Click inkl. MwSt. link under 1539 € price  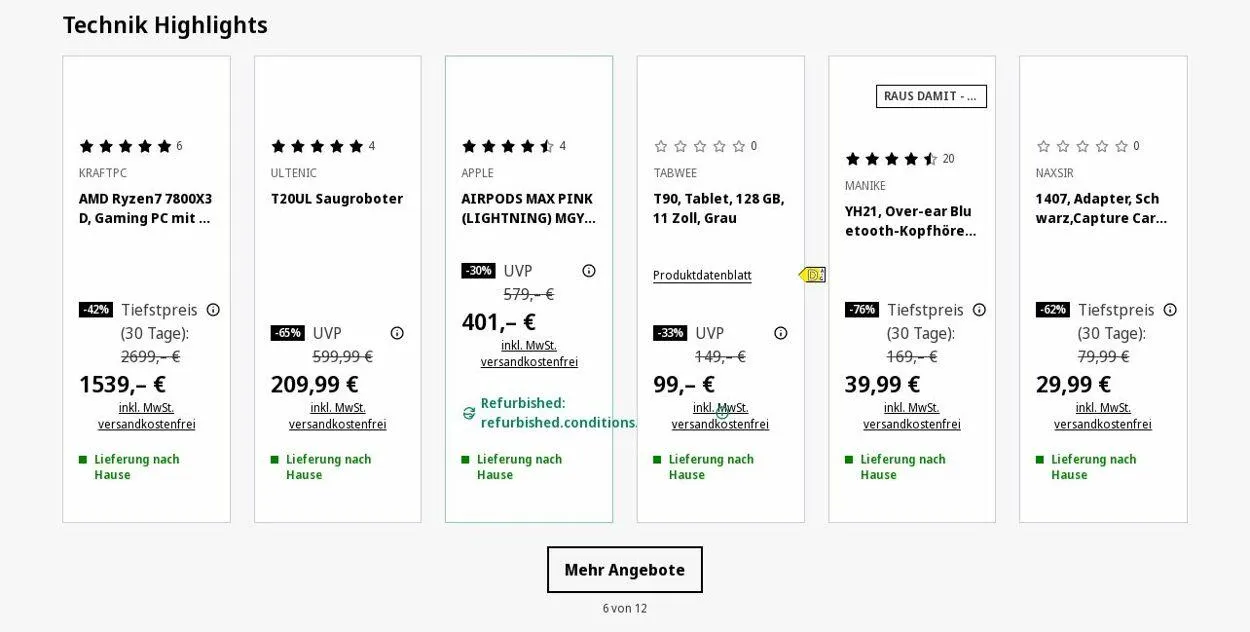146,408
